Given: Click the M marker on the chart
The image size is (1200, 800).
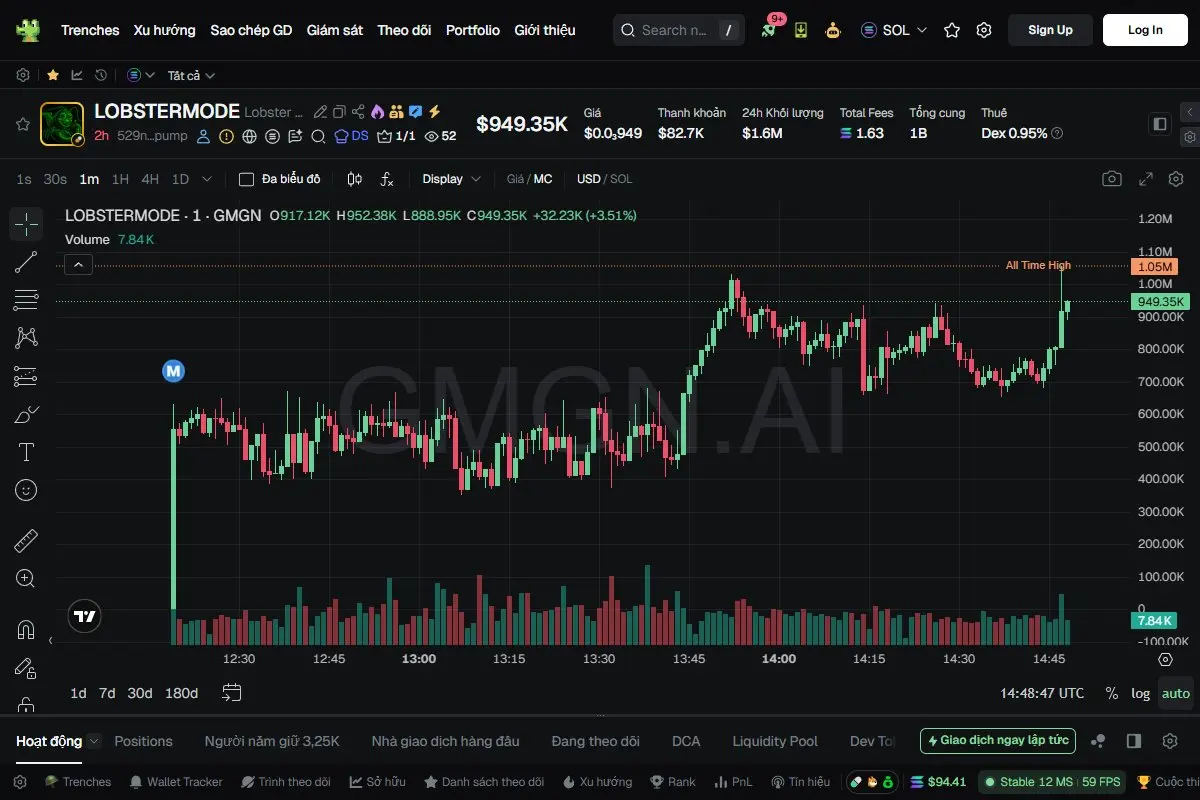Looking at the screenshot, I should [174, 371].
